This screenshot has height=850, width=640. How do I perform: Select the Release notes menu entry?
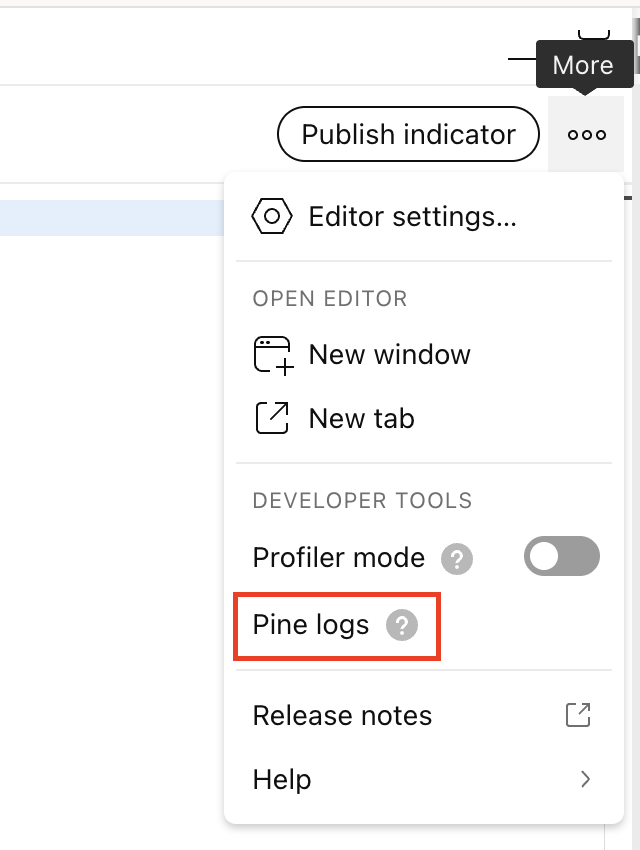342,716
